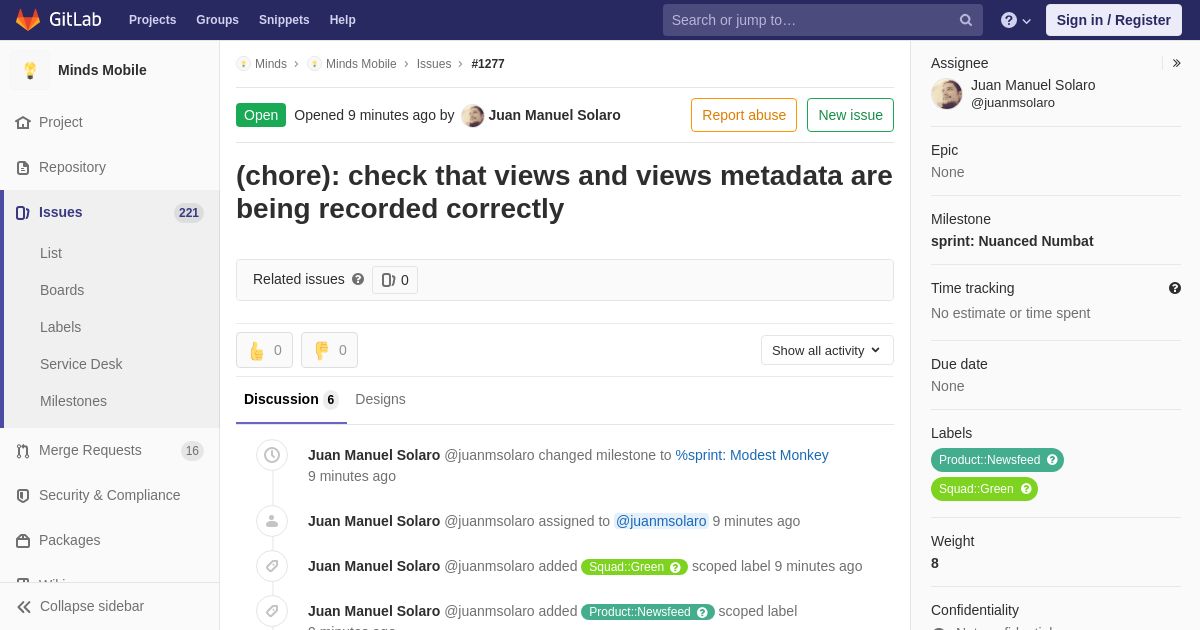Click the related issues count badge
The image size is (1200, 630).
click(x=395, y=280)
